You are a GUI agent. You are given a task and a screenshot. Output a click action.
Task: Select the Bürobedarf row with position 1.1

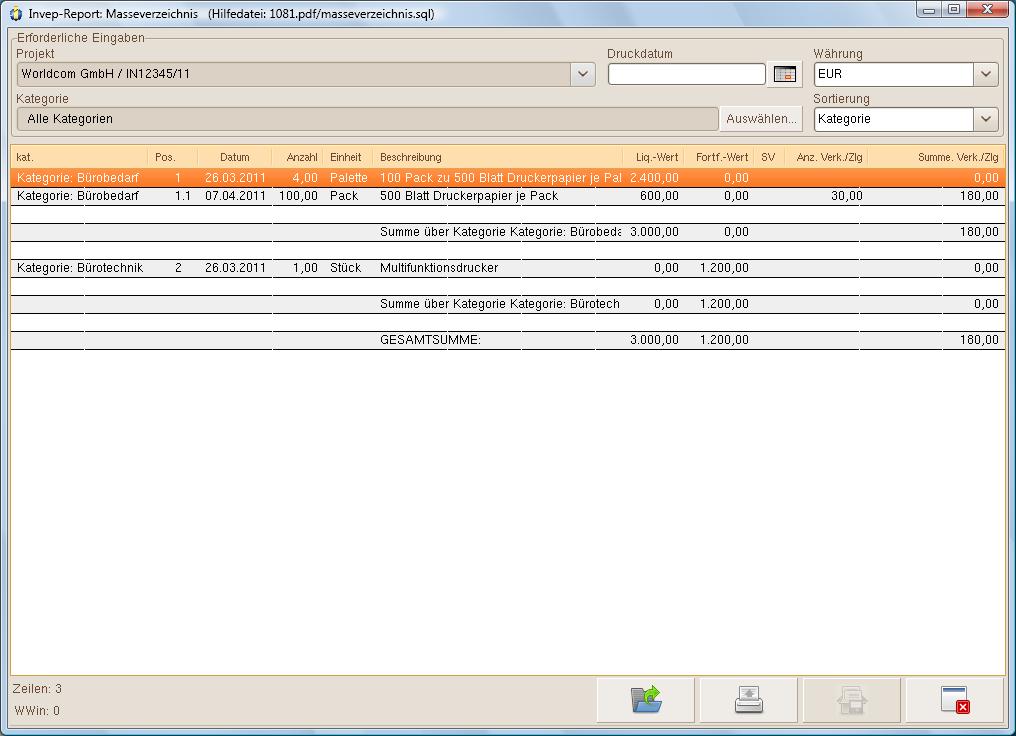[x=508, y=196]
